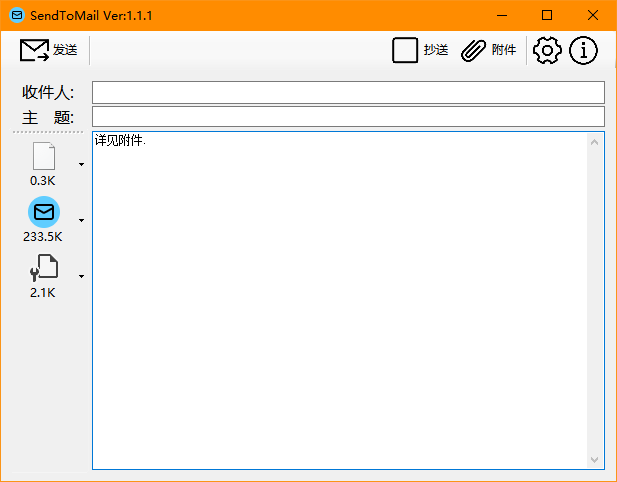Click the scrollbar down arrow in body
The image size is (617, 482).
point(595,459)
